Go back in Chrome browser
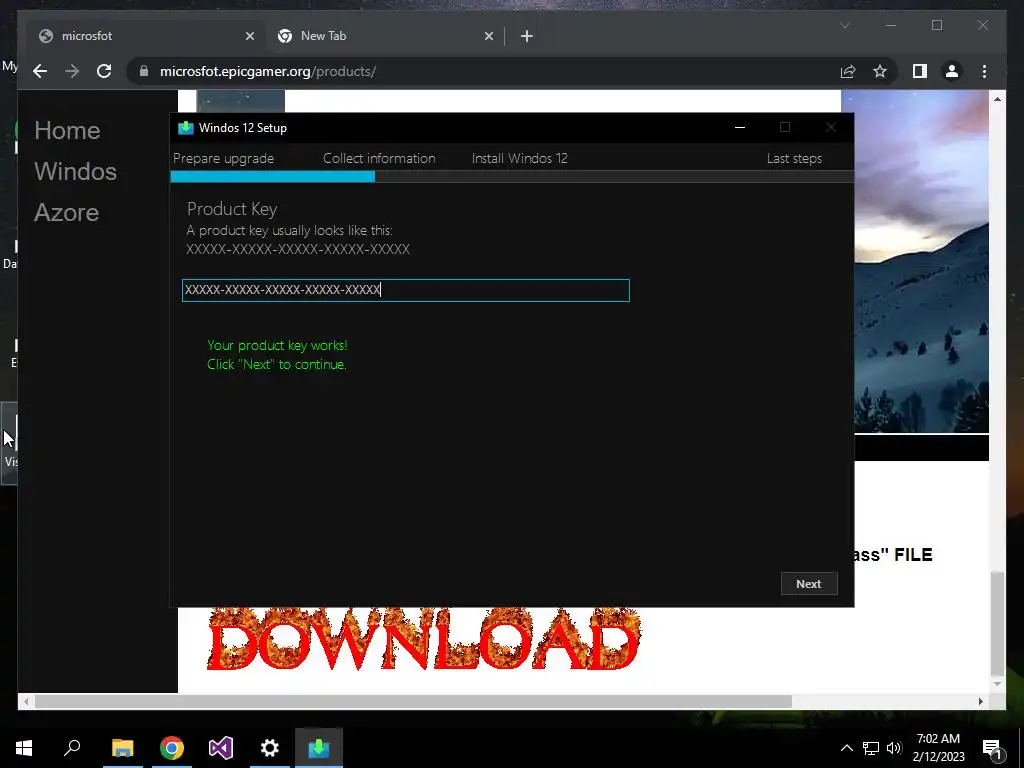Viewport: 1024px width, 768px height. coord(40,71)
